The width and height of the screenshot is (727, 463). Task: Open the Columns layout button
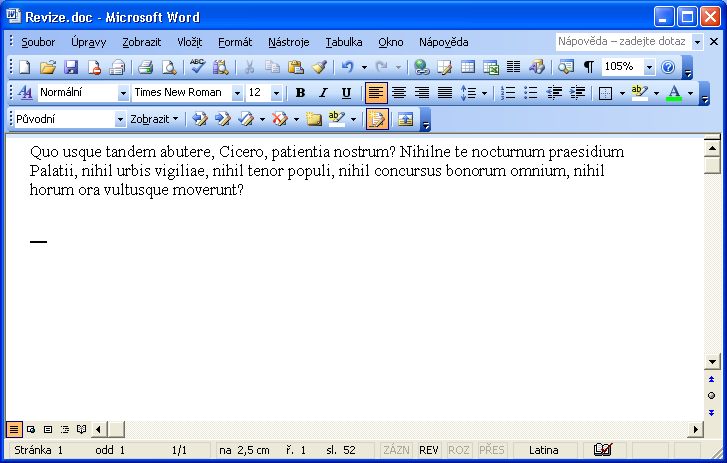513,68
